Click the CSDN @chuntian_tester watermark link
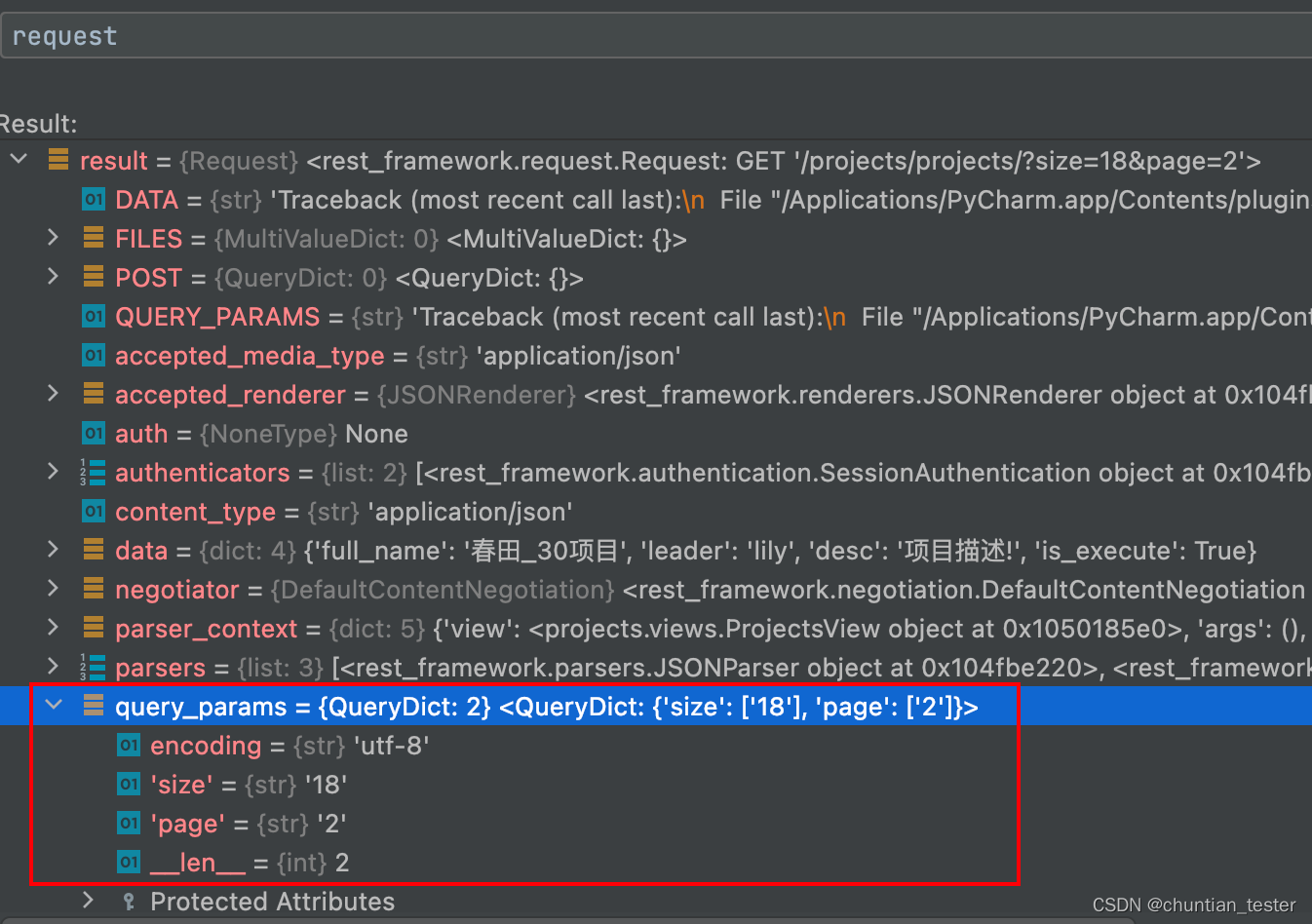The width and height of the screenshot is (1312, 924). [x=1193, y=905]
